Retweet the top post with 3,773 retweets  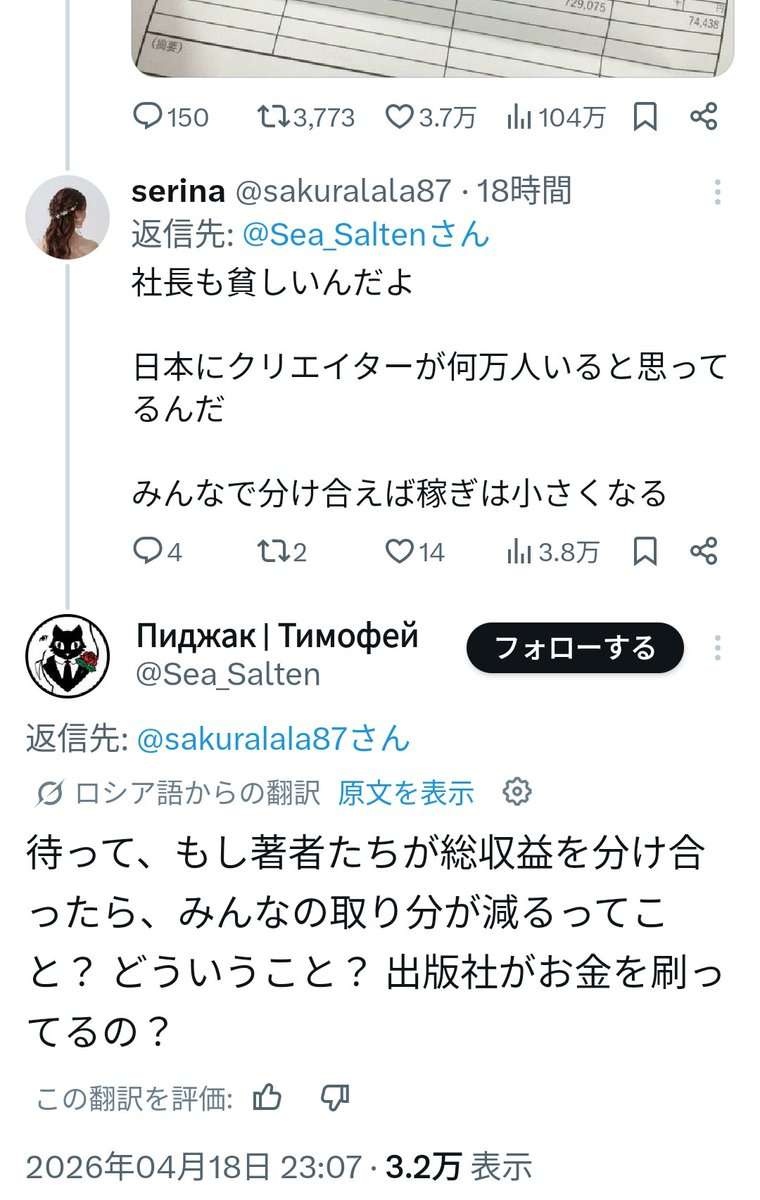click(x=270, y=117)
